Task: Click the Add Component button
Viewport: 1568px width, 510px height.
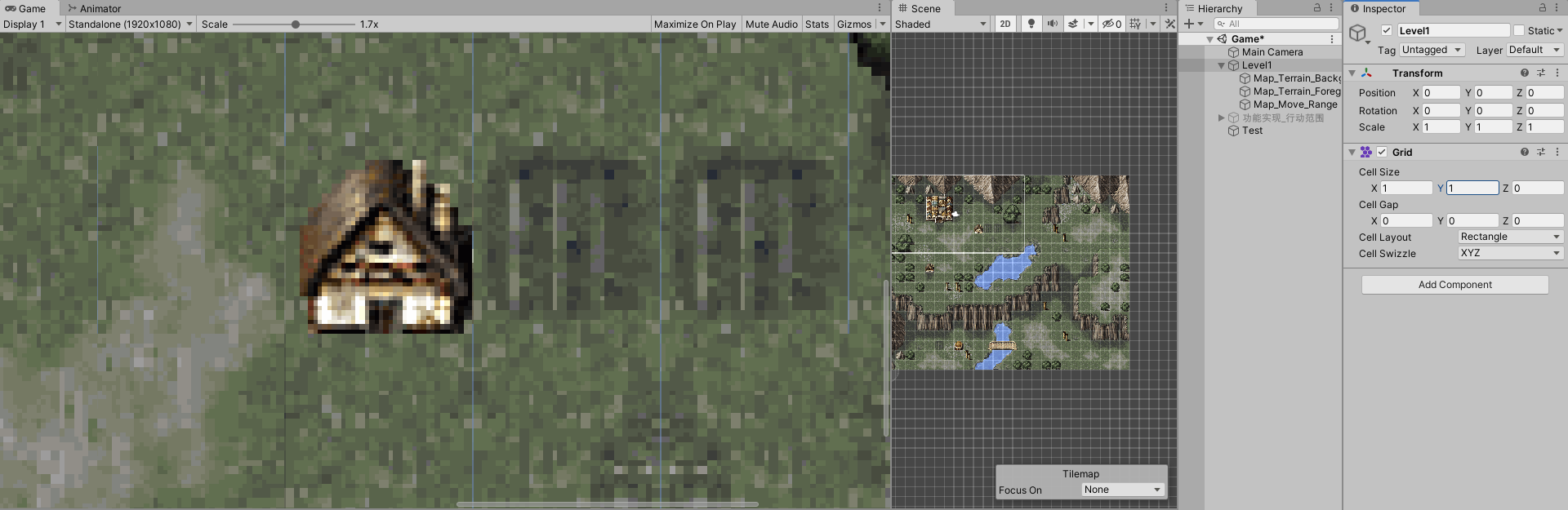Action: coord(1454,285)
